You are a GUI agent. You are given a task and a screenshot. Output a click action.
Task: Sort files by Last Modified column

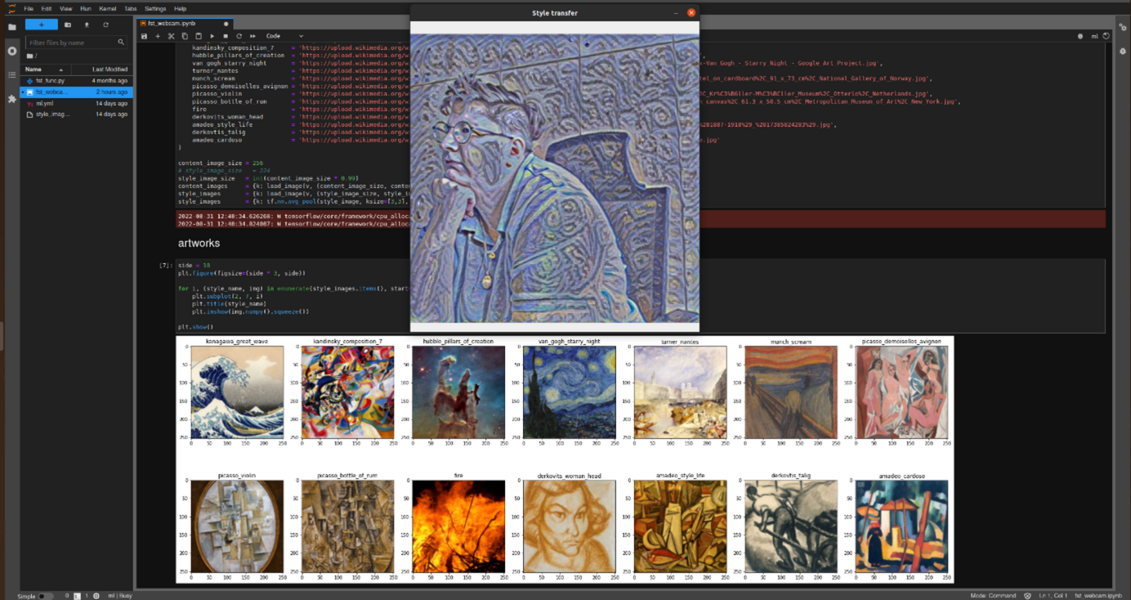[x=102, y=69]
